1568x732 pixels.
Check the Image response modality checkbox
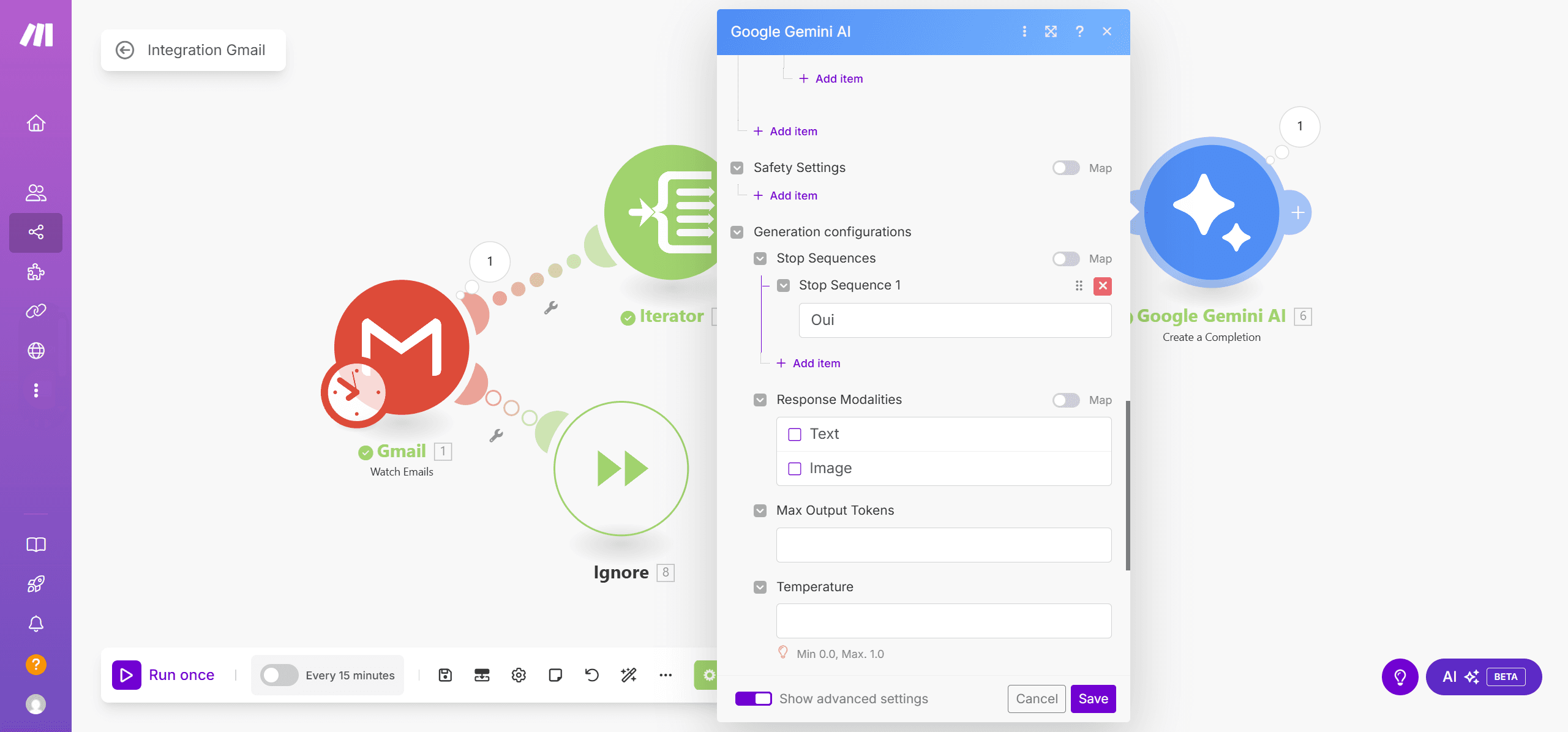(795, 469)
